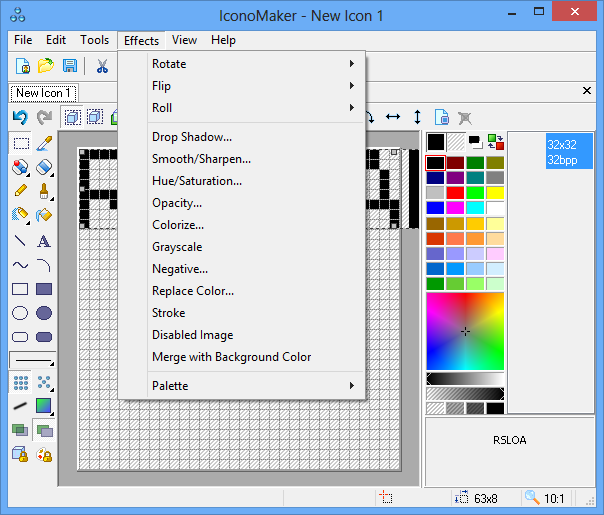Image resolution: width=604 pixels, height=515 pixels.
Task: Open the line width dropdown
Action: (33, 361)
